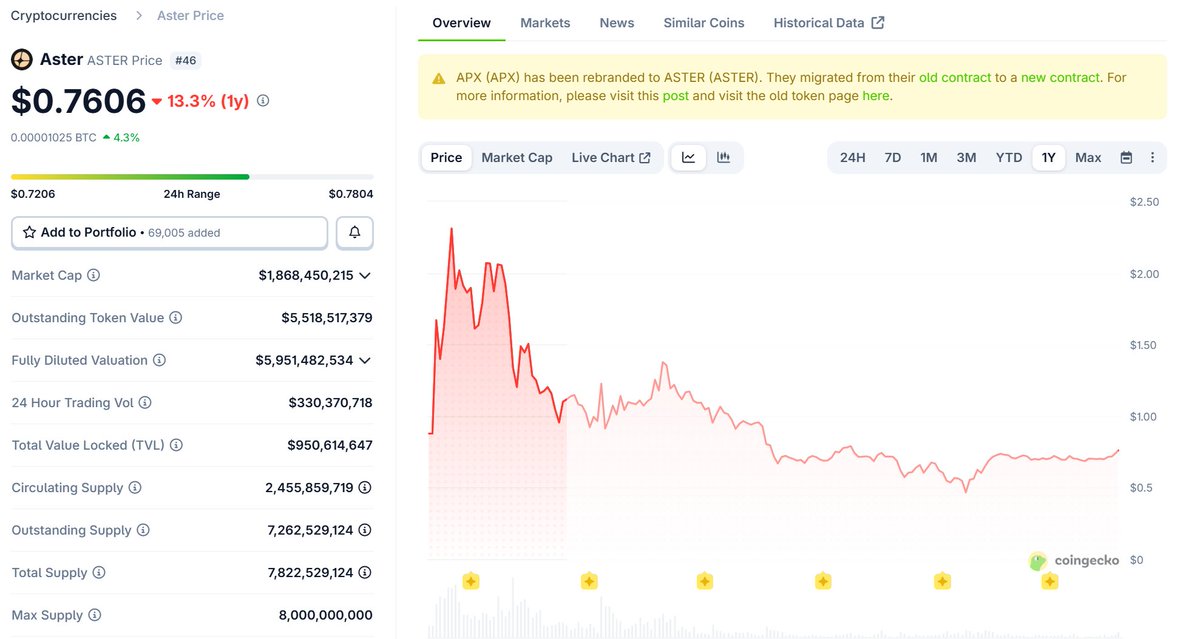Open the chart three-dot options menu
This screenshot has width=1200, height=639.
1152,158
